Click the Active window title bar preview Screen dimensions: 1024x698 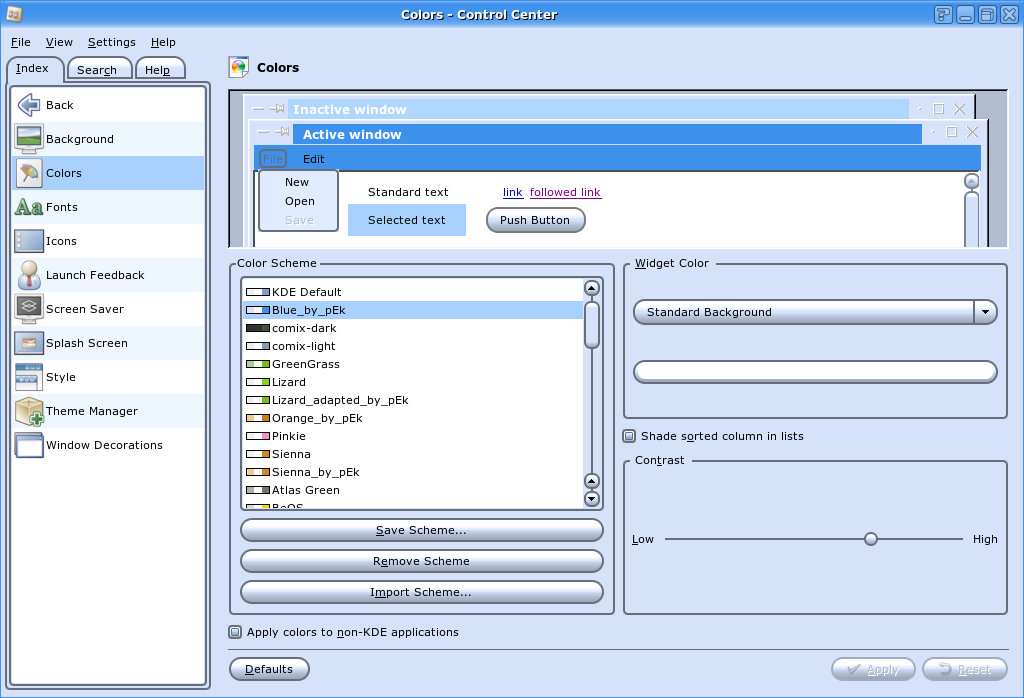point(607,134)
